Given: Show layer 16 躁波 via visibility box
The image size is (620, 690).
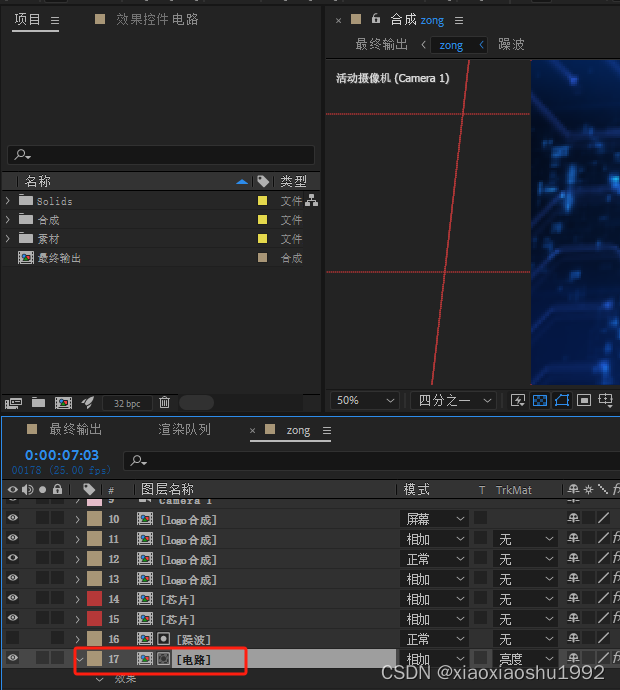Looking at the screenshot, I should [x=13, y=638].
